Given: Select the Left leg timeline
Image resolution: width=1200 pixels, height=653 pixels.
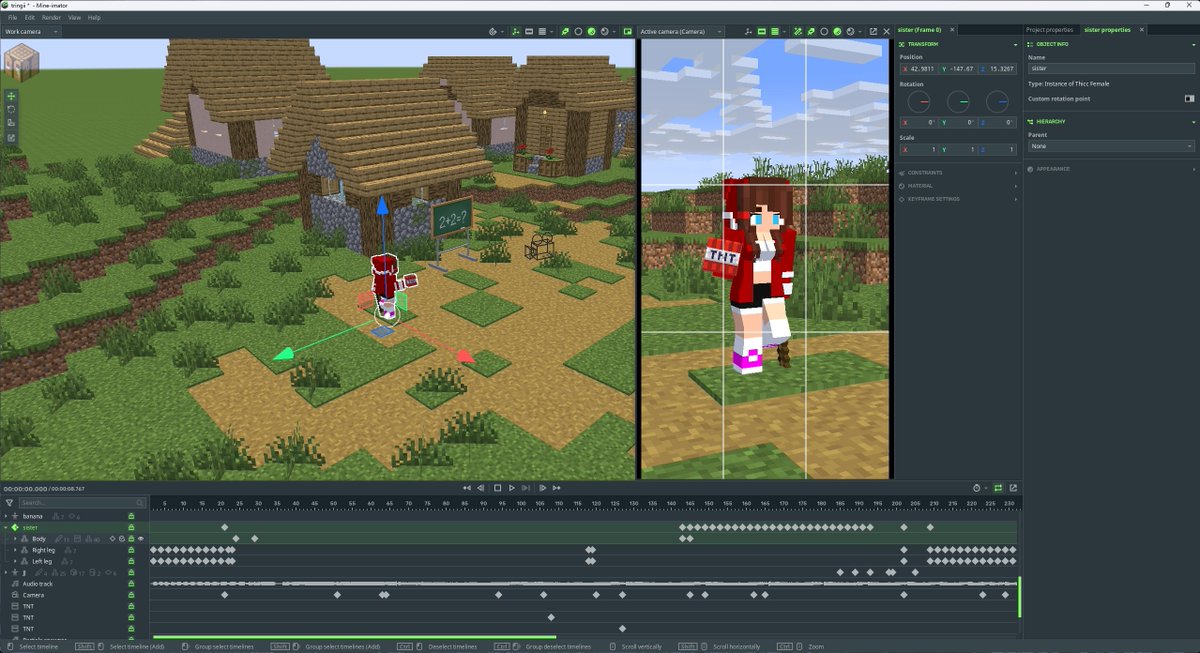Looking at the screenshot, I should 43,561.
